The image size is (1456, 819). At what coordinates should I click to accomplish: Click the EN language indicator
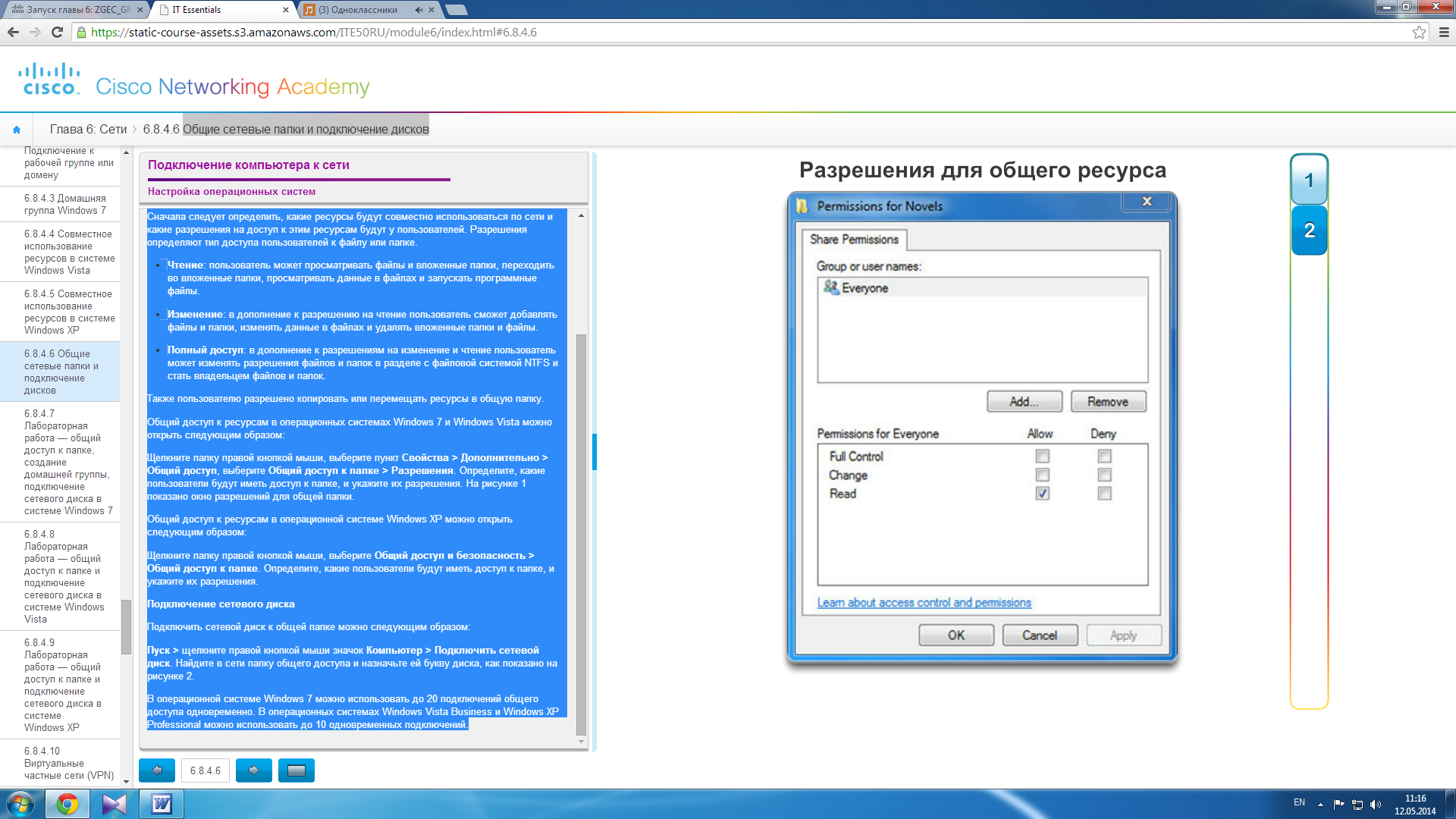[x=1299, y=802]
